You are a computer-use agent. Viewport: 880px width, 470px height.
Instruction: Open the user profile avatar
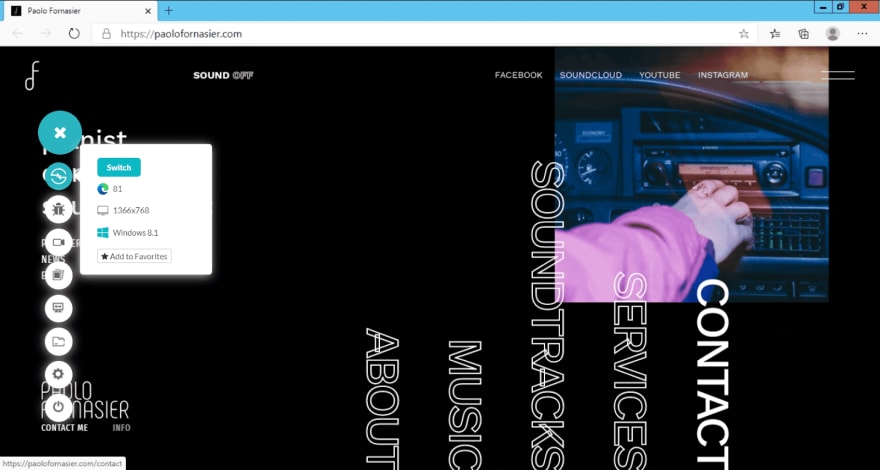tap(832, 34)
